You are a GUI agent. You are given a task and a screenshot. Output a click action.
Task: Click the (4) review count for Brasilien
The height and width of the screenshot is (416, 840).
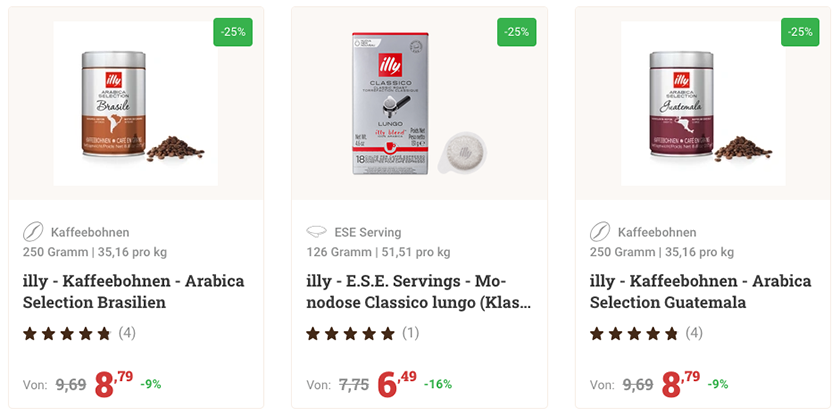[x=127, y=332]
